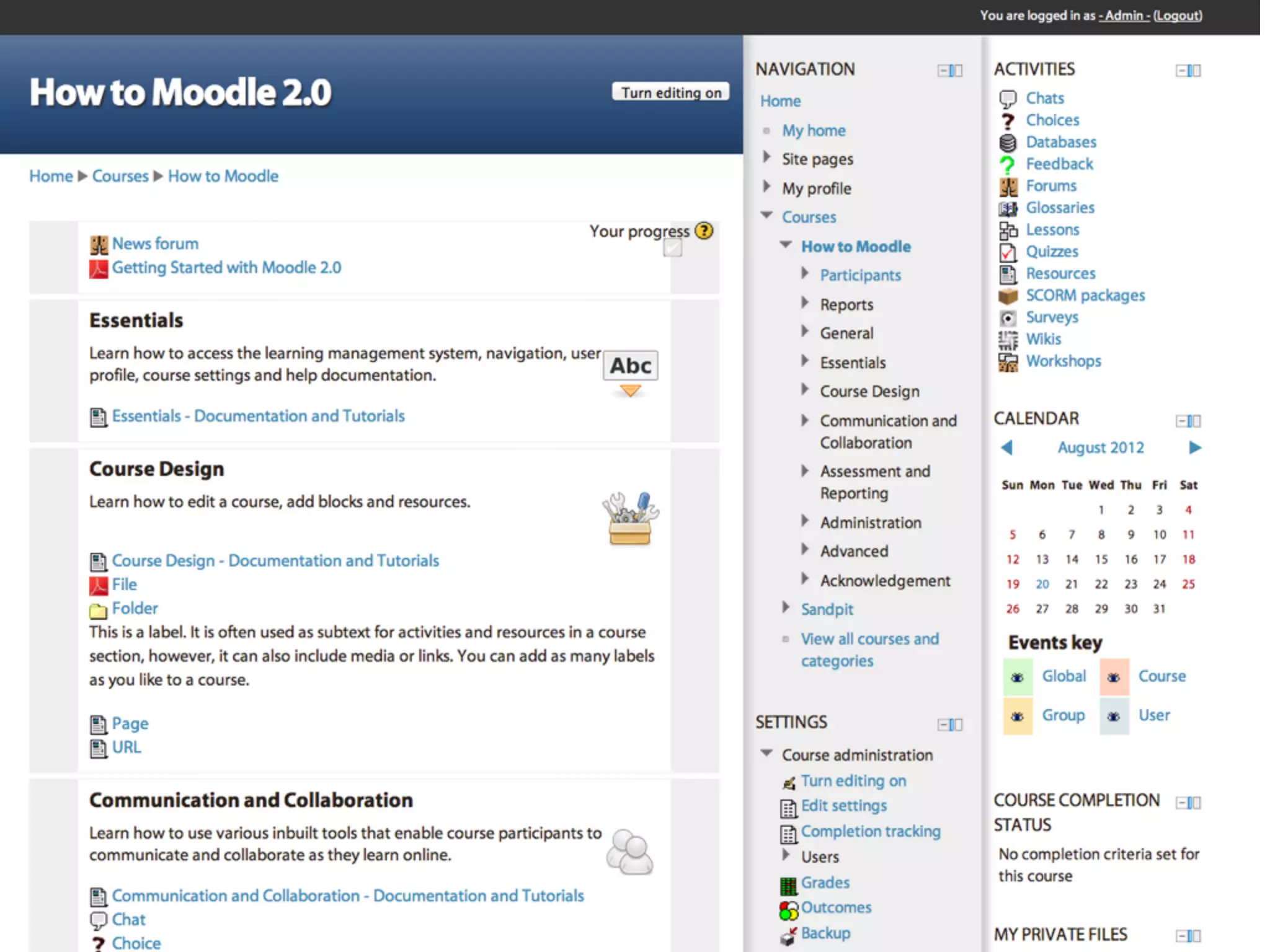Image resolution: width=1270 pixels, height=952 pixels.
Task: Go to next month in calendar
Action: (1195, 447)
